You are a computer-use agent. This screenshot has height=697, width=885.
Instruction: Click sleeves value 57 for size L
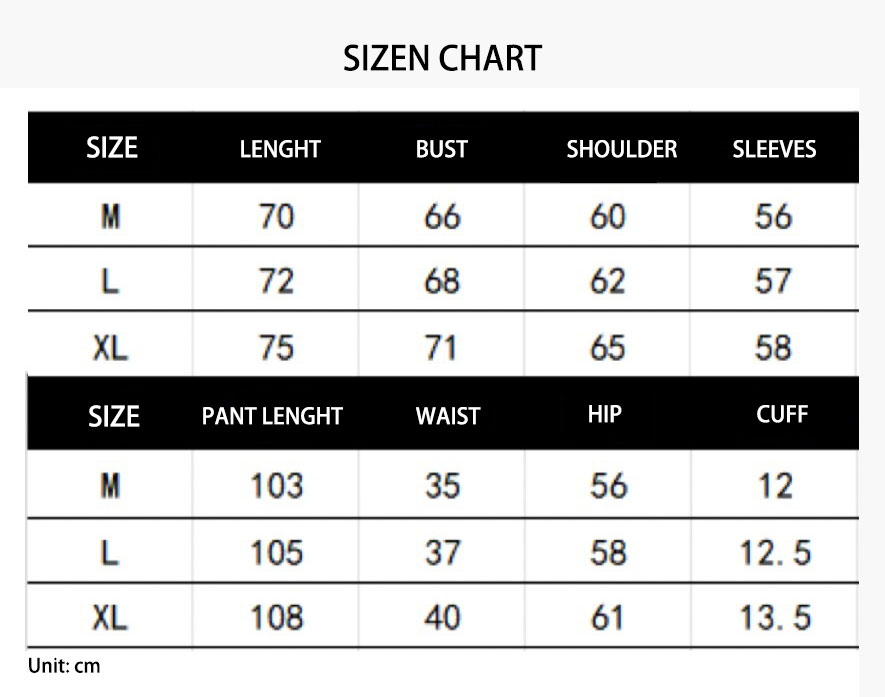coord(773,281)
